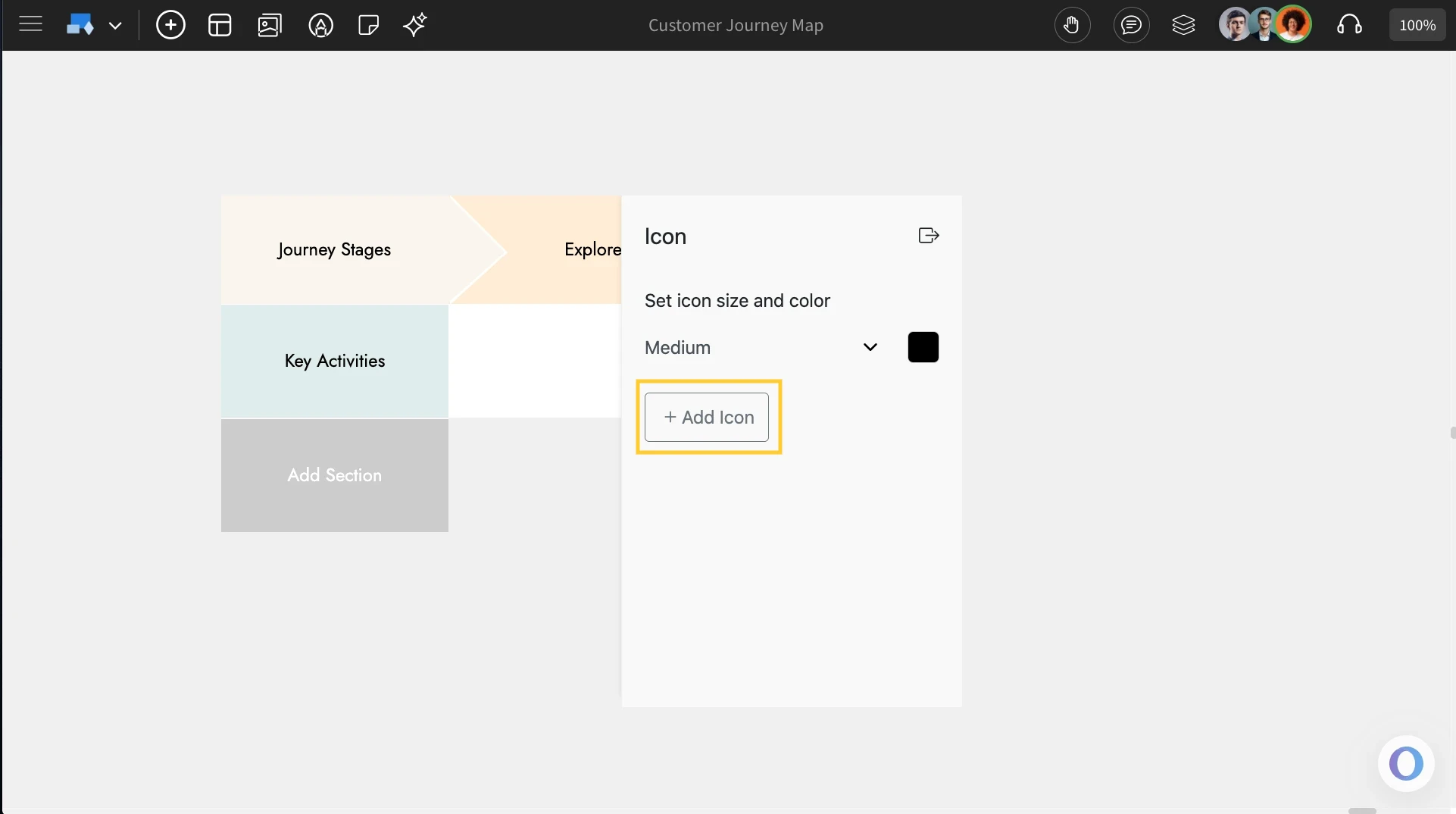Start an audio call with headphones icon

coord(1350,25)
